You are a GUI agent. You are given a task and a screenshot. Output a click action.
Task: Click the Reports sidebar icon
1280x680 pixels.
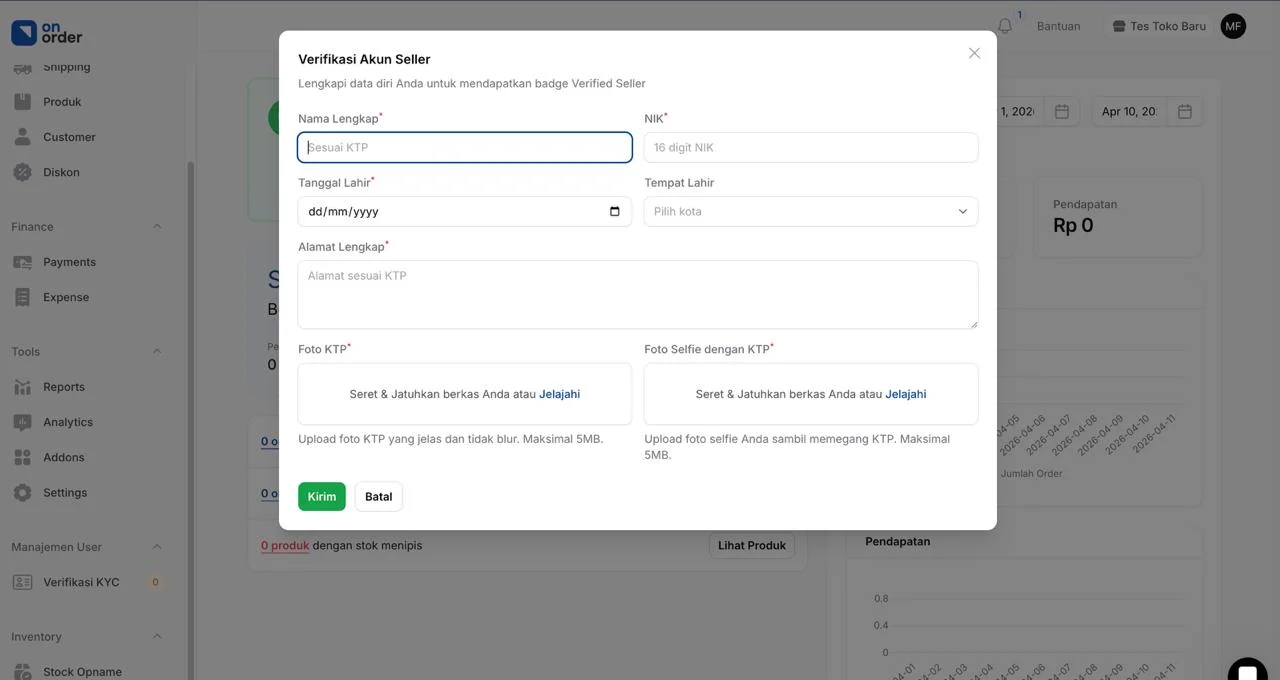coord(22,387)
